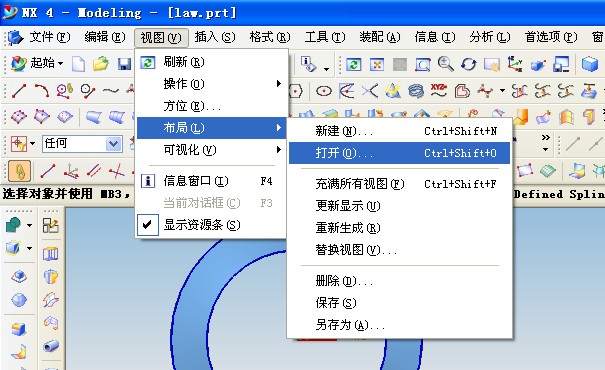This screenshot has width=605, height=370.
Task: Select 更新显示(U) entry
Action: (x=399, y=206)
